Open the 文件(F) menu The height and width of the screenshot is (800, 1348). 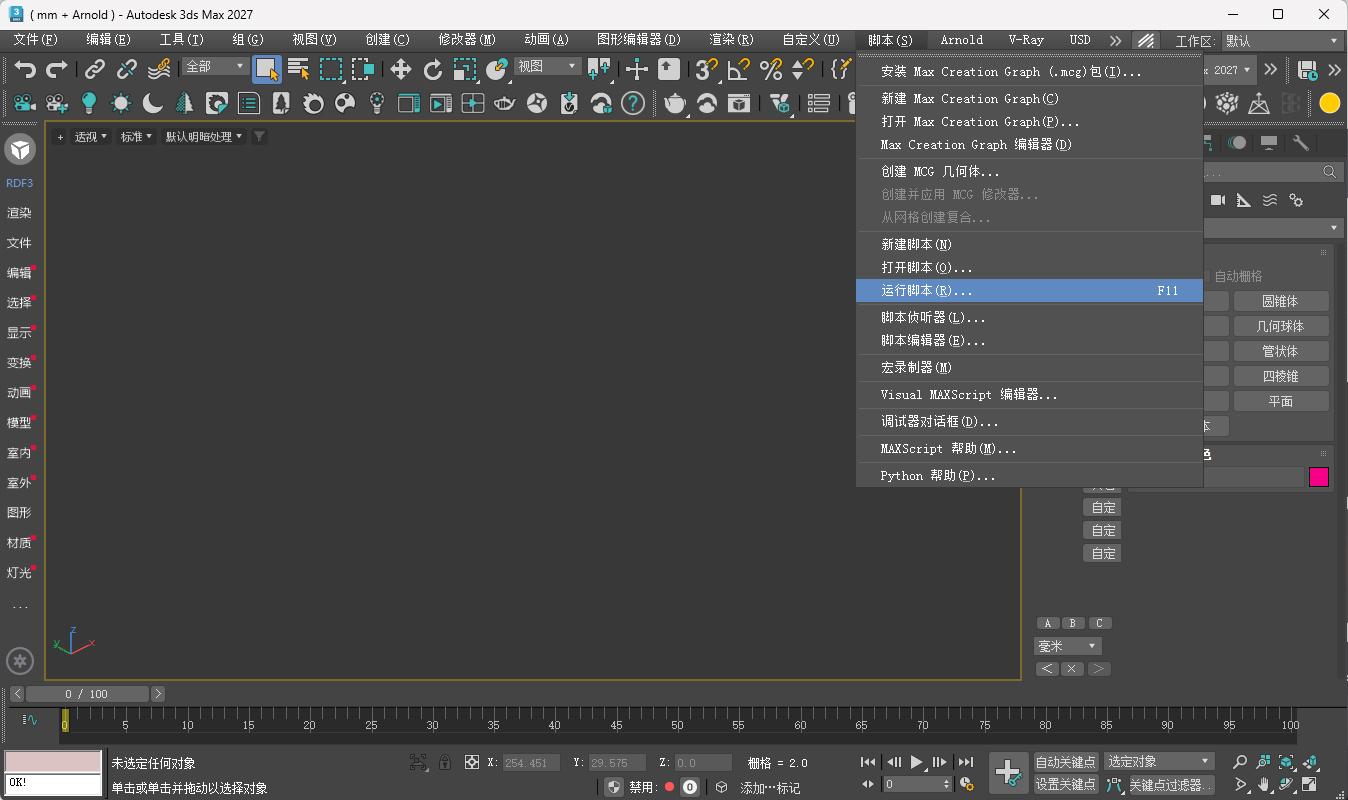point(36,40)
